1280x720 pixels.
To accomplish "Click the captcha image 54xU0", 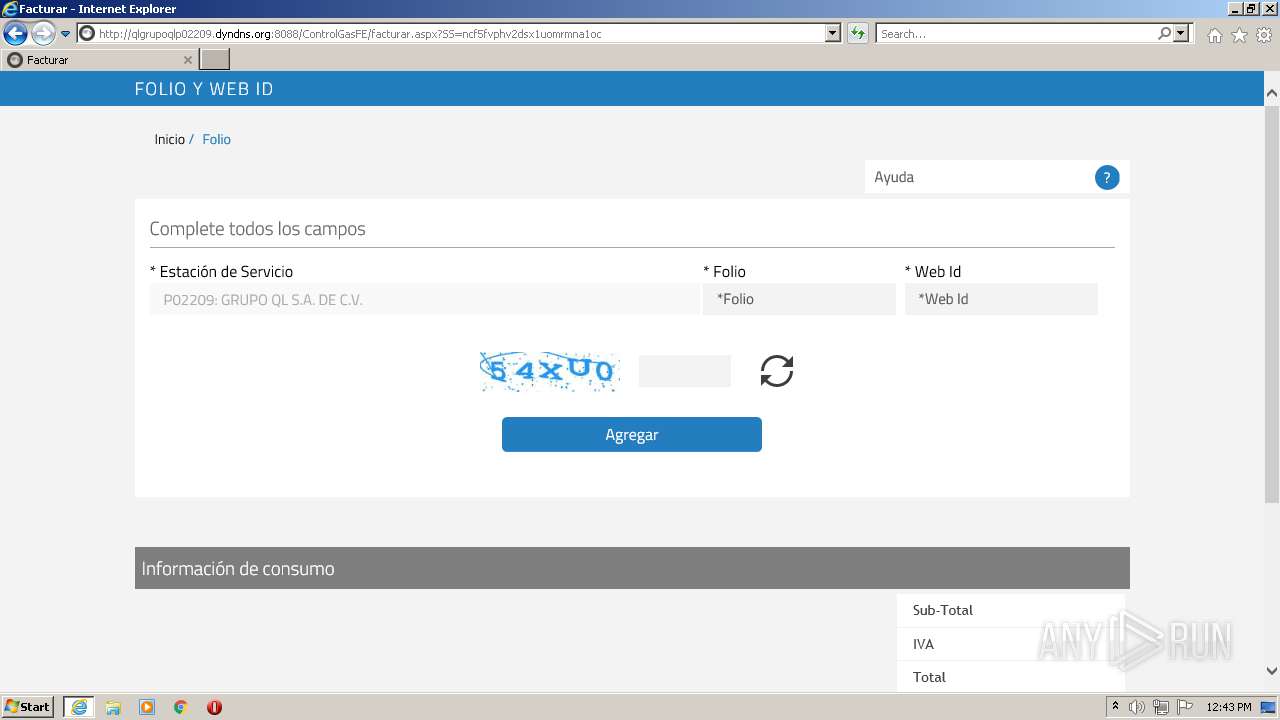I will tap(549, 371).
